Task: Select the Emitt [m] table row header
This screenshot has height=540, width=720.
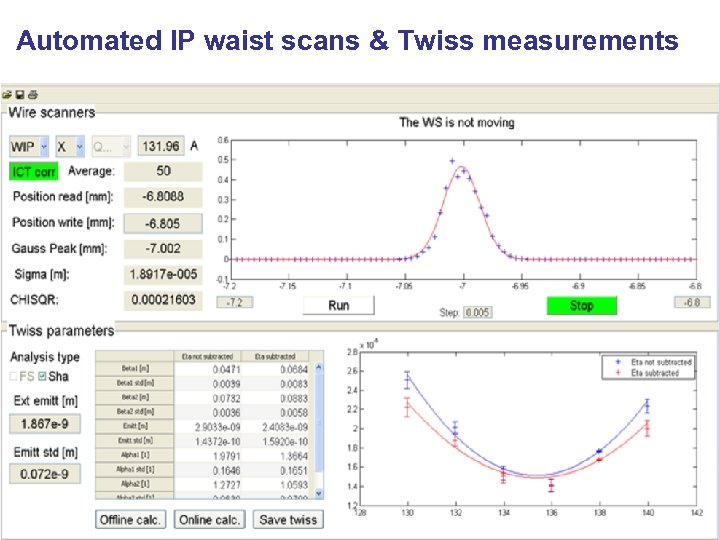Action: click(135, 426)
